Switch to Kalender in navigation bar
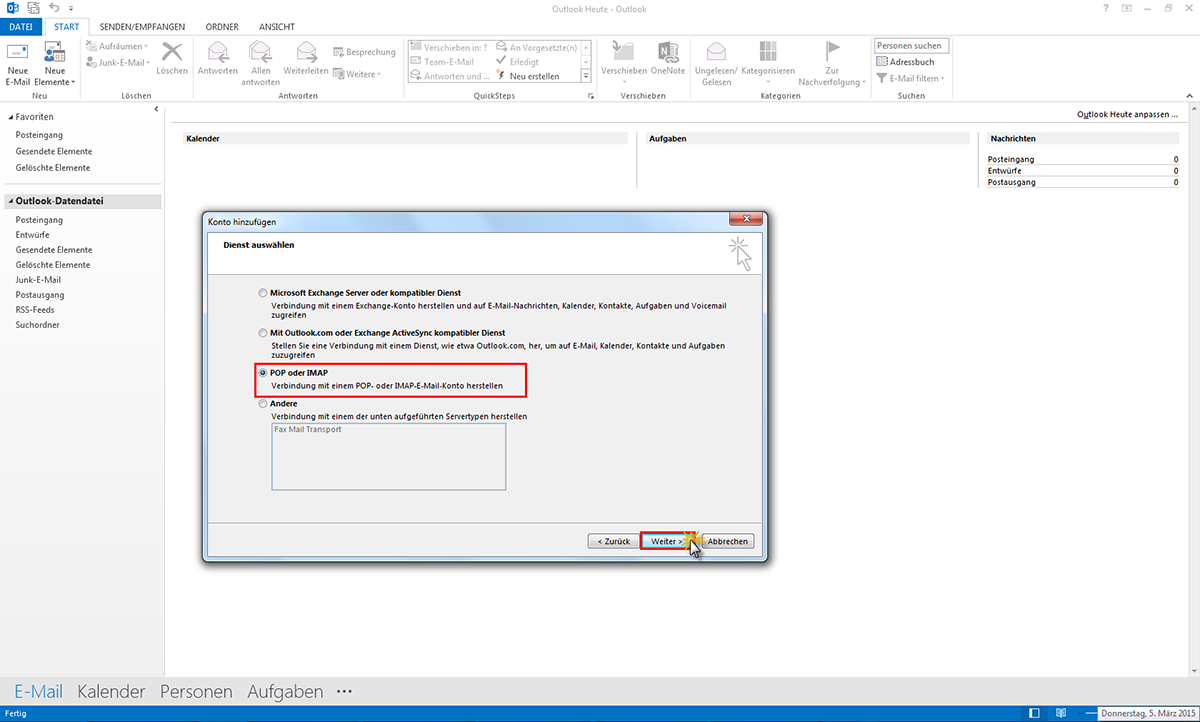This screenshot has height=722, width=1200. pyautogui.click(x=111, y=691)
